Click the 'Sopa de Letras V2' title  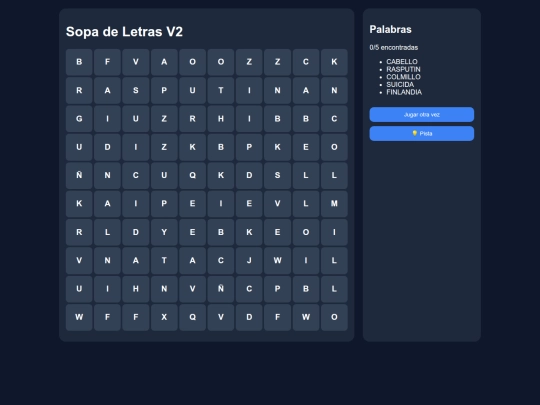click(x=124, y=32)
